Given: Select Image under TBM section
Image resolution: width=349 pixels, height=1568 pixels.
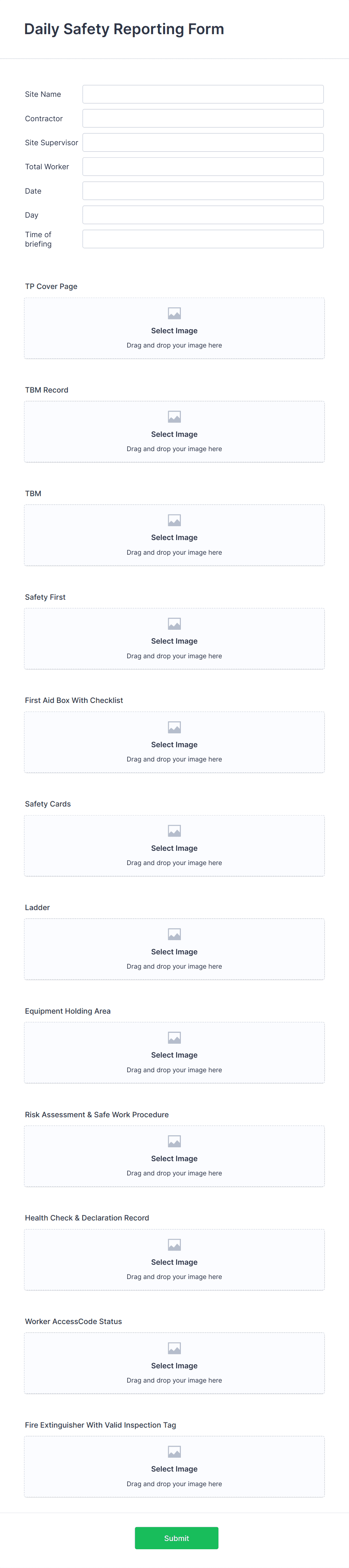Looking at the screenshot, I should coord(174,537).
